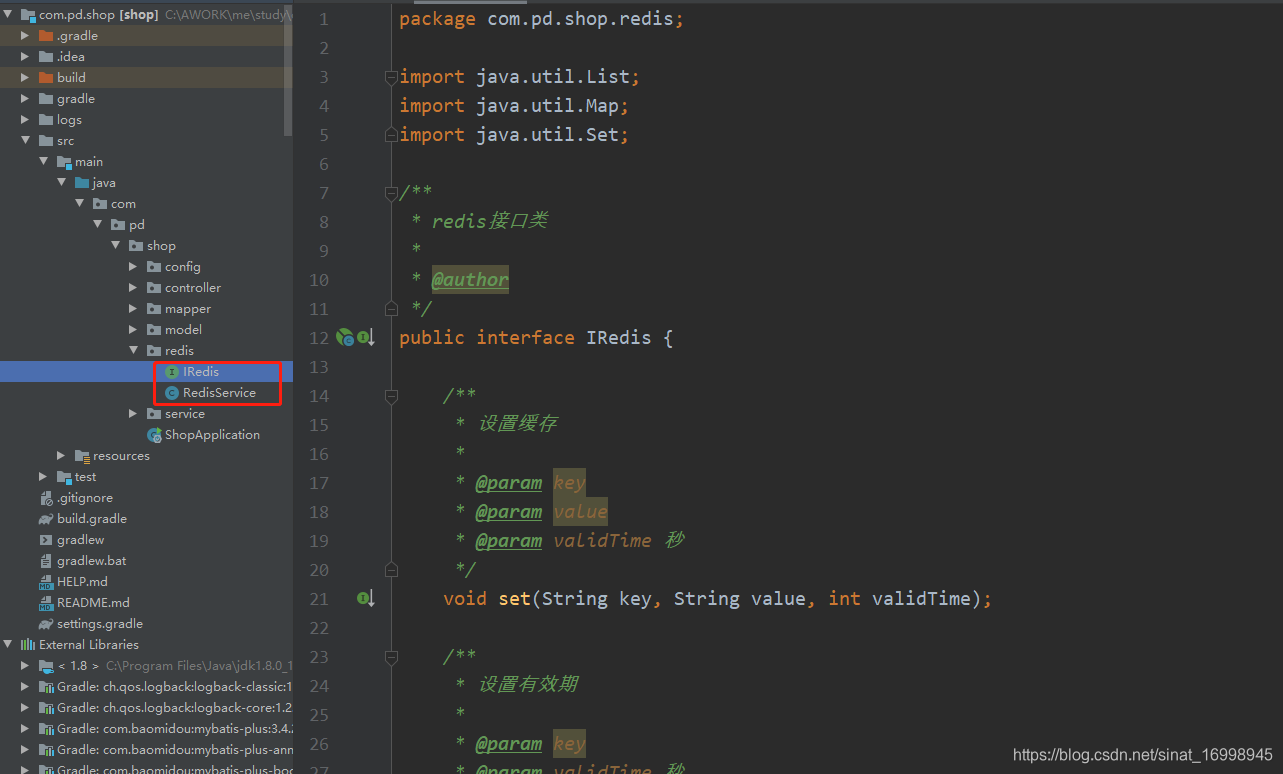
Task: Click the build.gradle file icon
Action: pyautogui.click(x=46, y=519)
